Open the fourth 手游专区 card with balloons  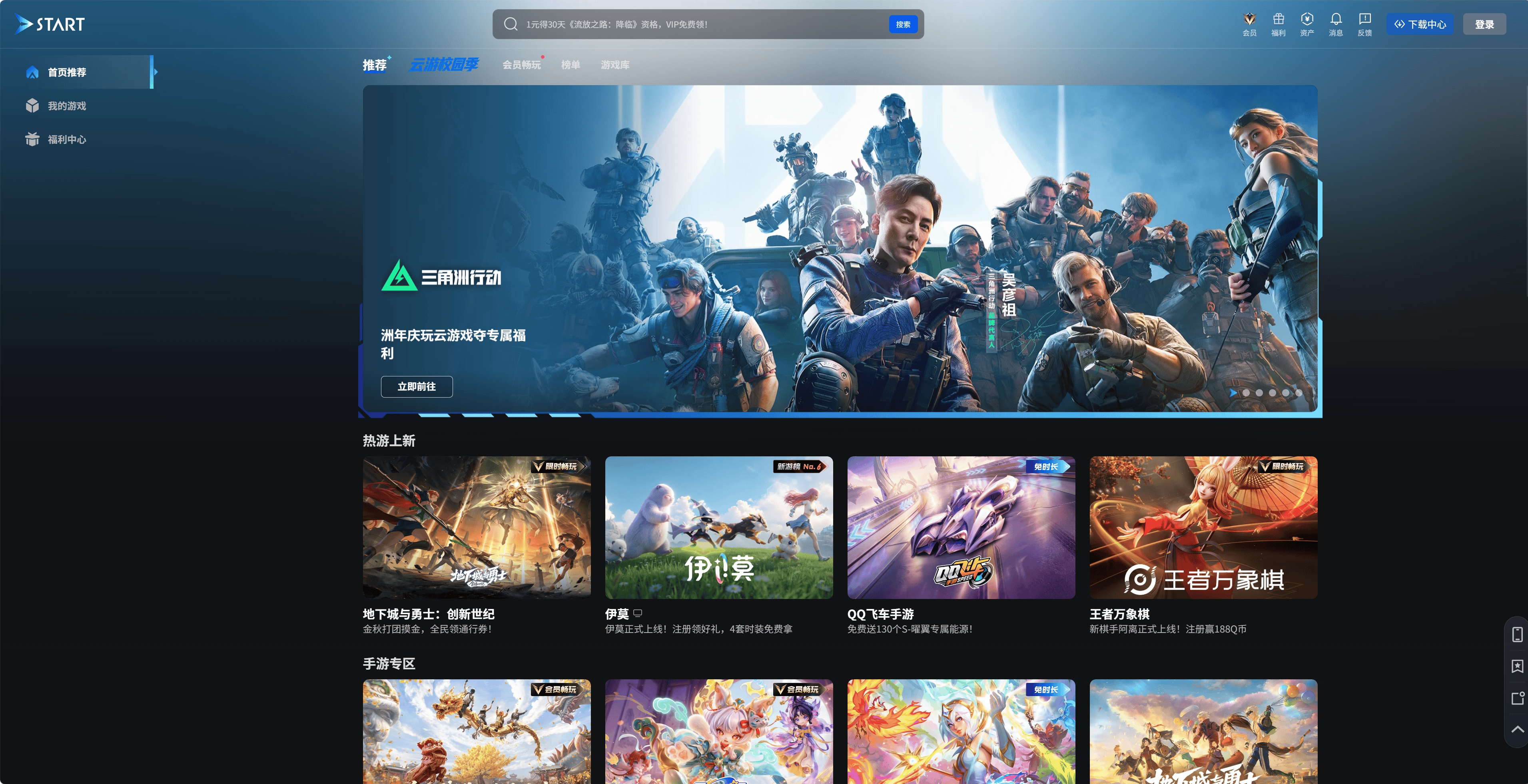(x=1203, y=732)
